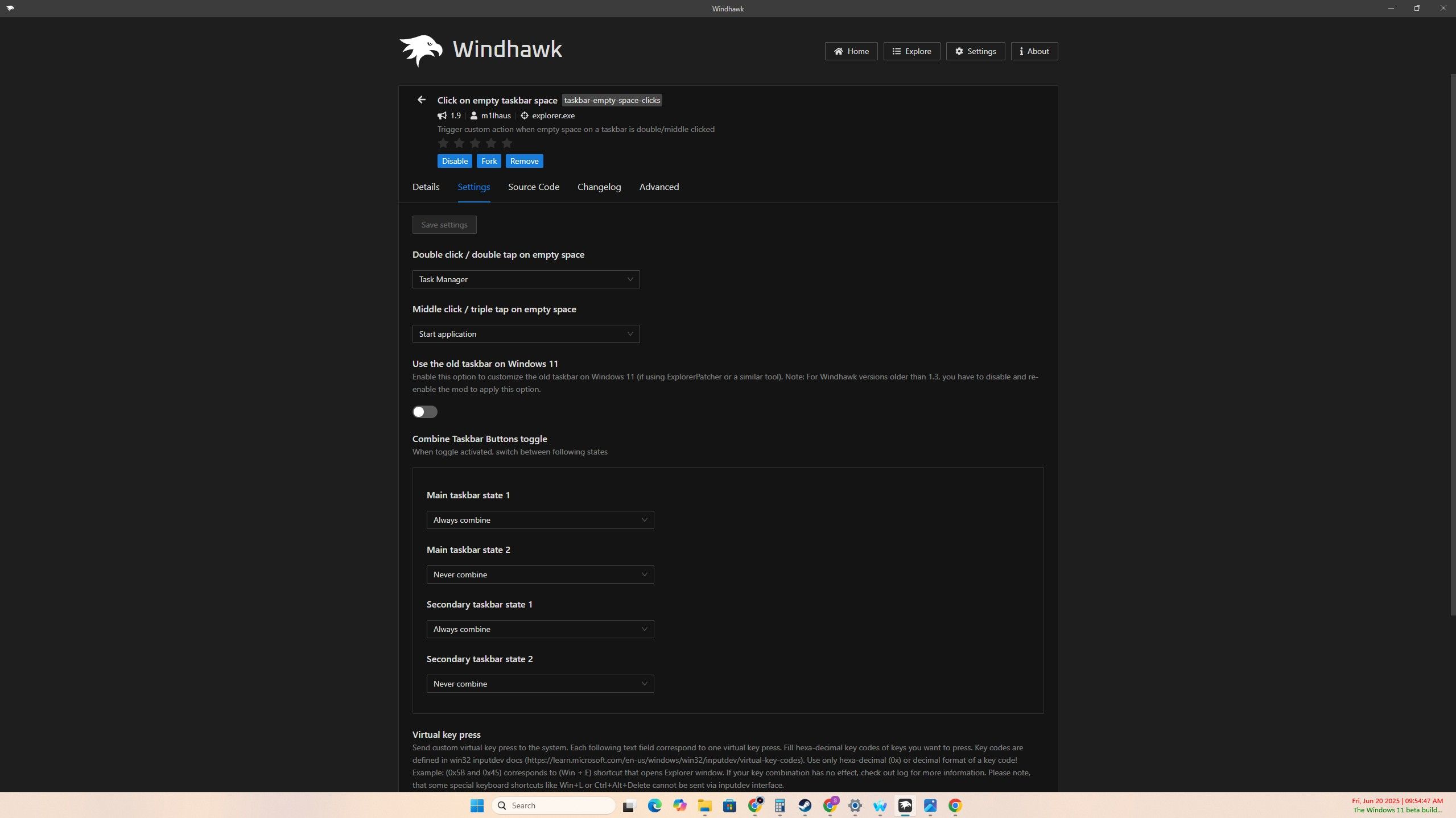The height and width of the screenshot is (818, 1456).
Task: Click the Windhawk taskbar icon
Action: tap(905, 805)
